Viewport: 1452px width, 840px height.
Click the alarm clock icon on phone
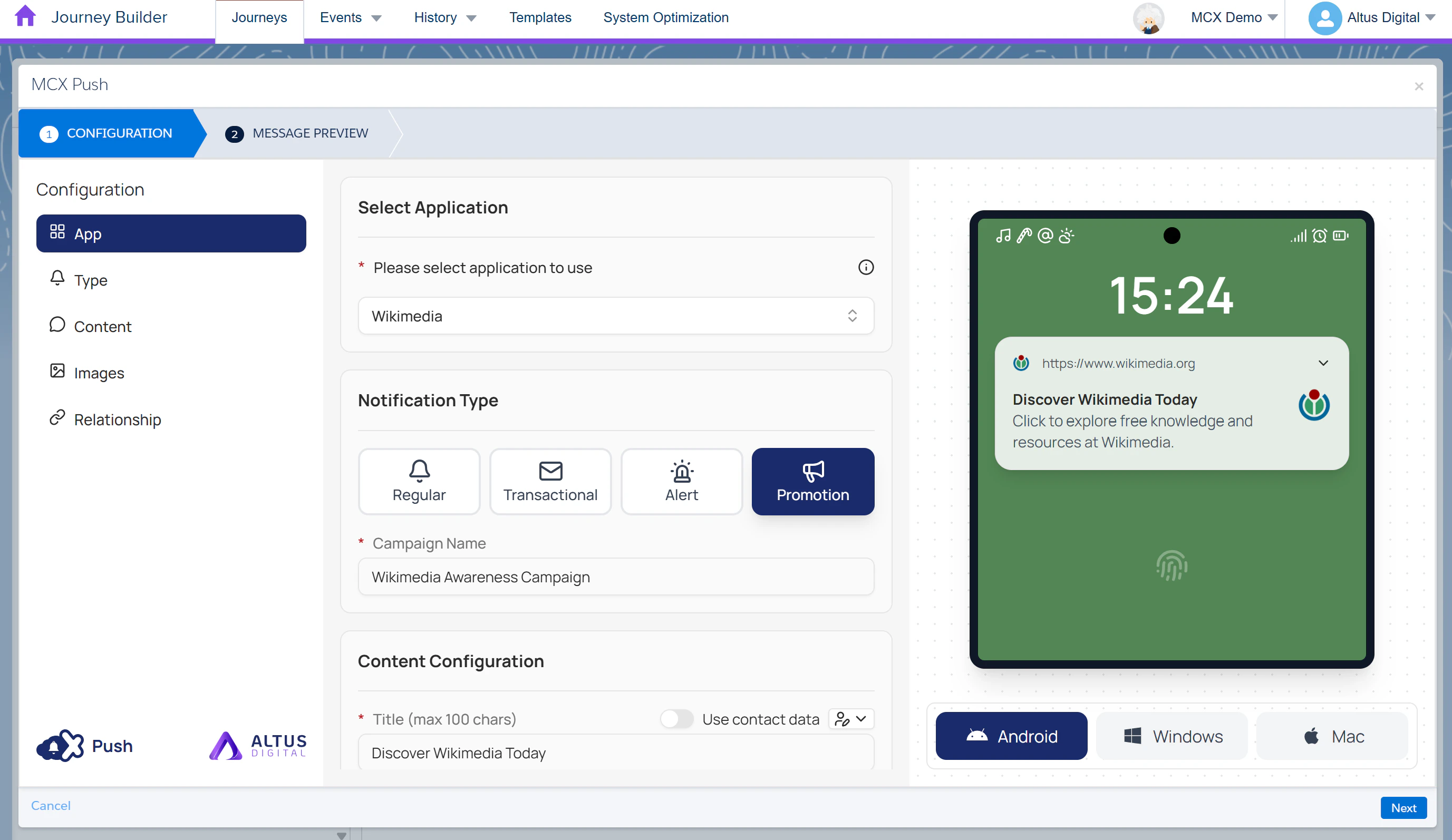coord(1320,236)
